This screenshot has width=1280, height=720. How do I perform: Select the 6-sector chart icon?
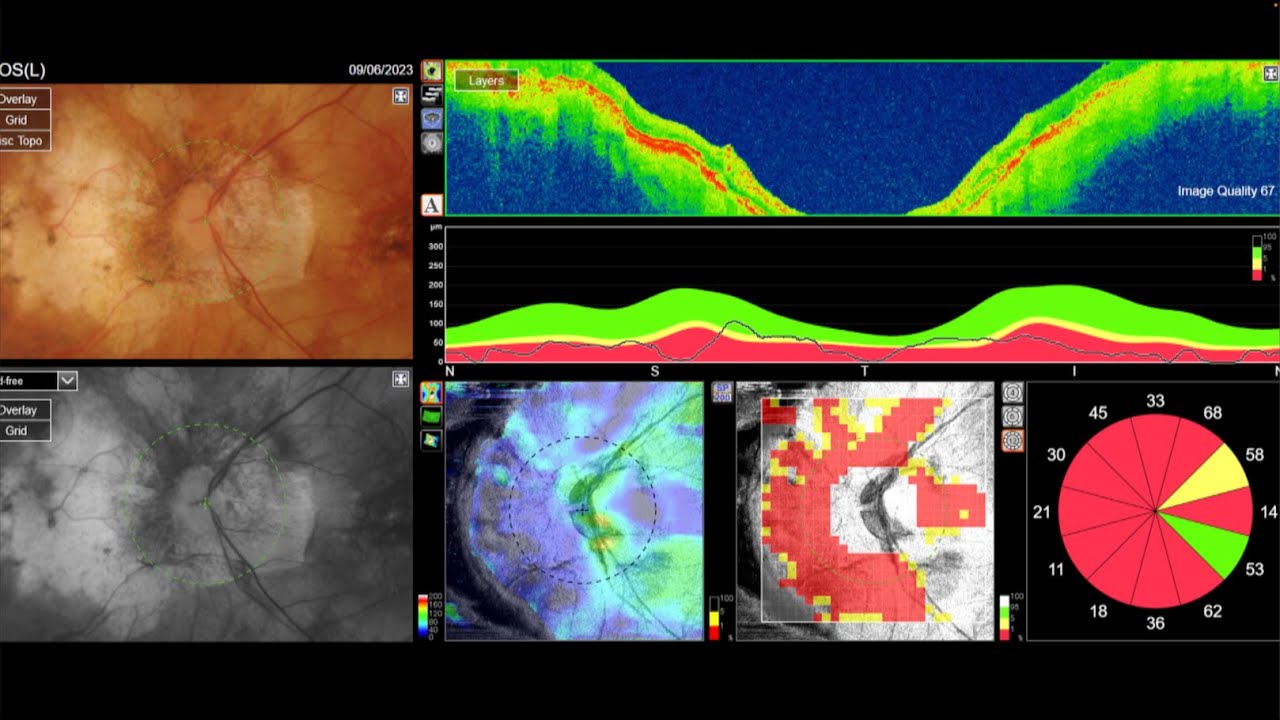coord(1012,416)
